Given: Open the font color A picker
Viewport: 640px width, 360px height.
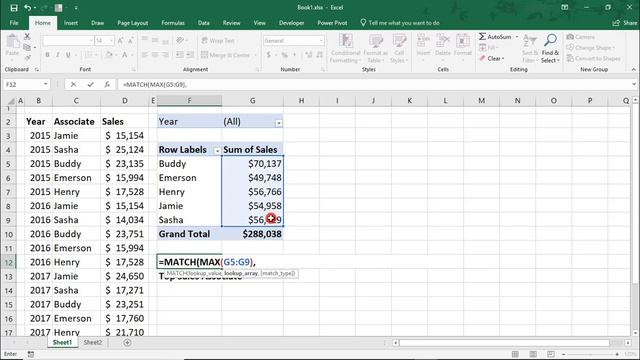Looking at the screenshot, I should 125,55.
